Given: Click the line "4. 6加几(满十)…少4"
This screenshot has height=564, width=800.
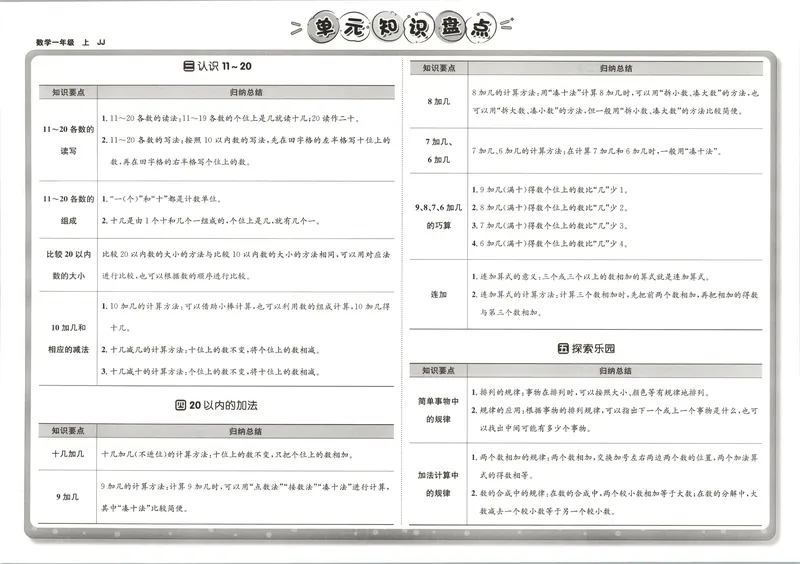Looking at the screenshot, I should click(550, 243).
